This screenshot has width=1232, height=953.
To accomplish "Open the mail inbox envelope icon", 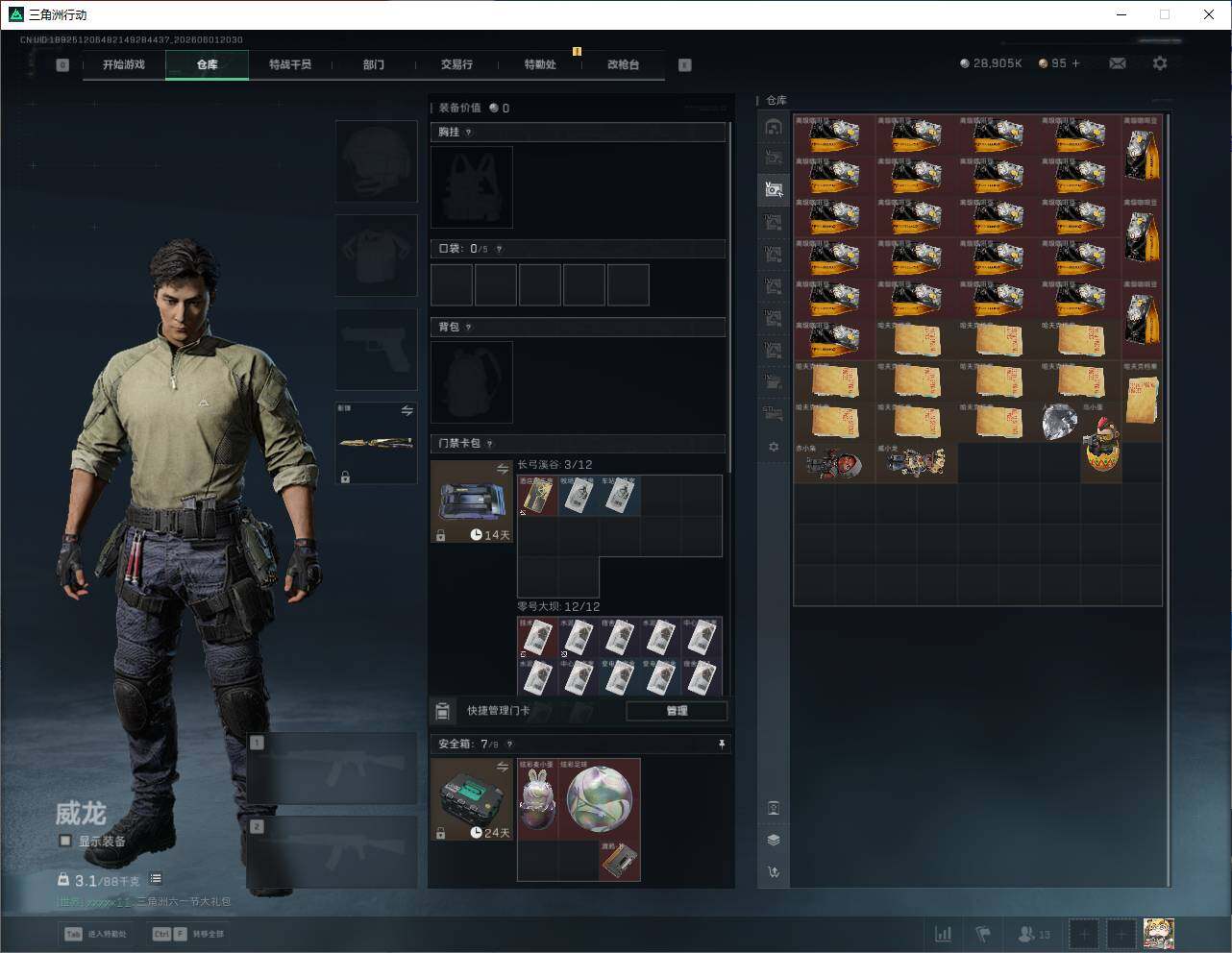I will tap(1118, 63).
